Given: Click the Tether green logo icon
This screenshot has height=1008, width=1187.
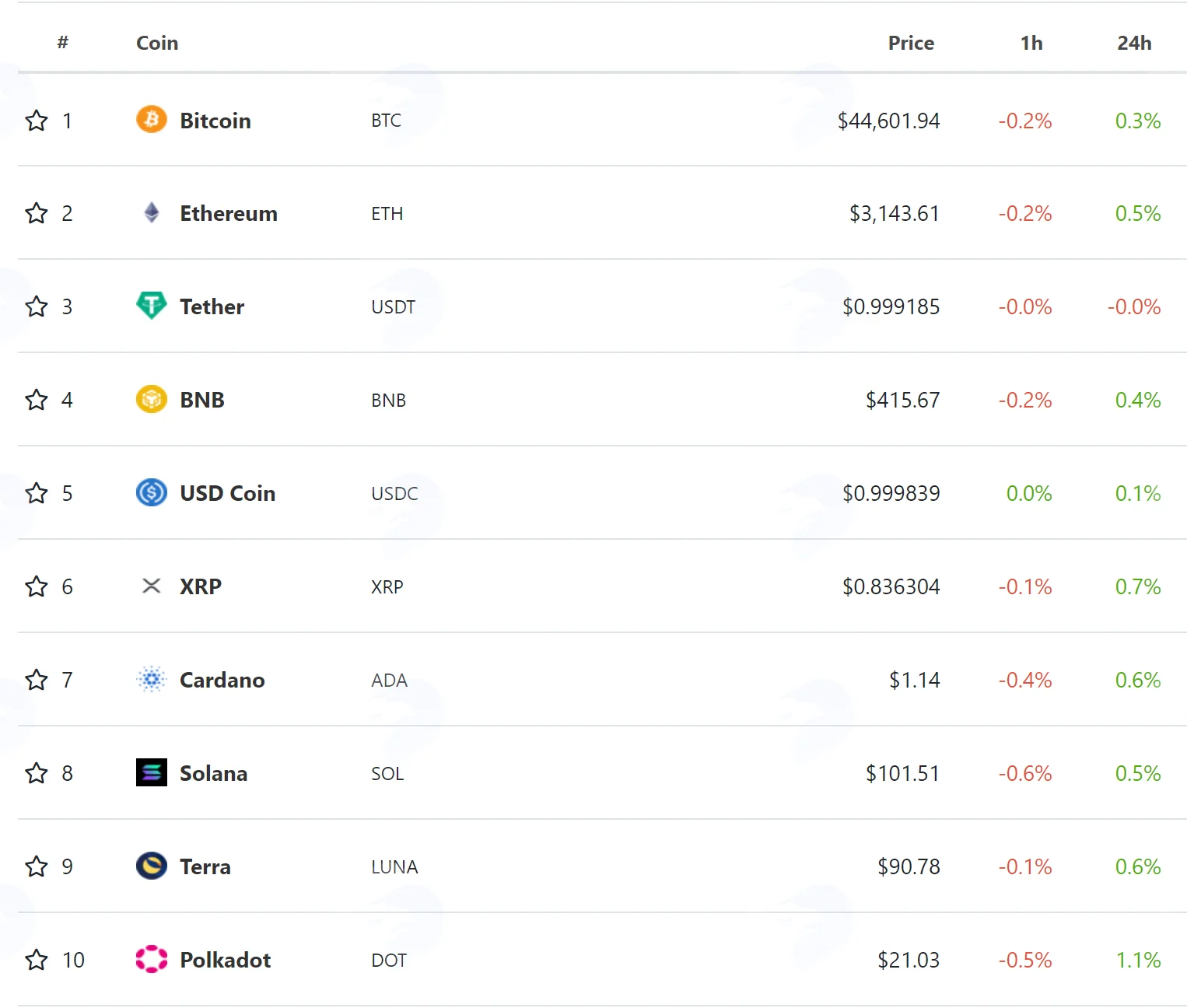Looking at the screenshot, I should pos(152,306).
